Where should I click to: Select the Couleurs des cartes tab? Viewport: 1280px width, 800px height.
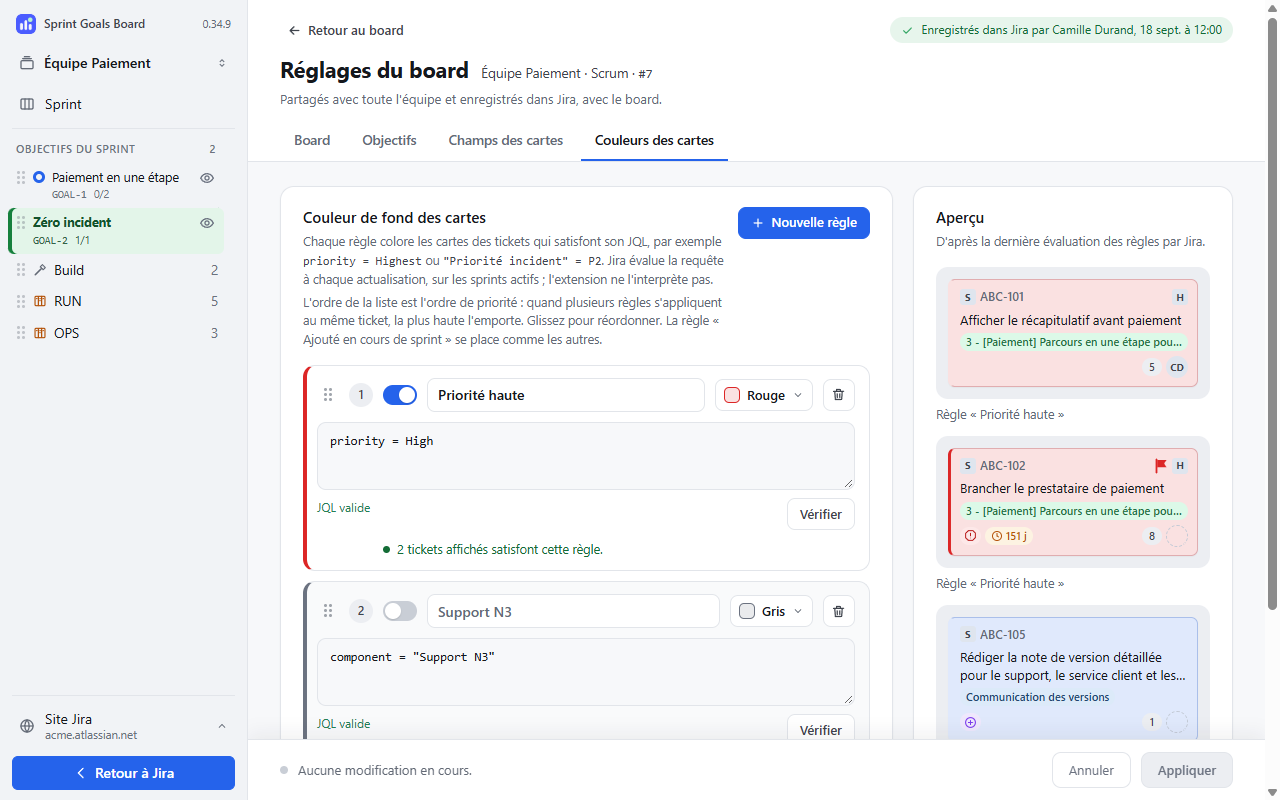(x=654, y=140)
